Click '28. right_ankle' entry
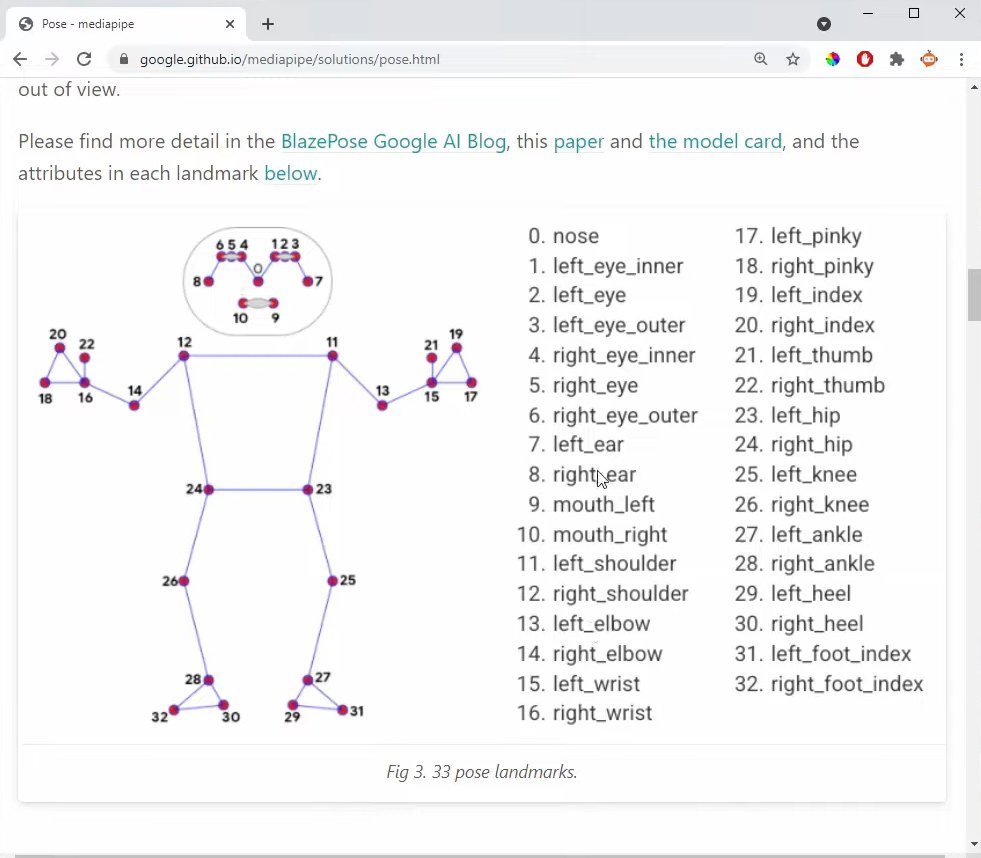The width and height of the screenshot is (981, 858). (805, 564)
